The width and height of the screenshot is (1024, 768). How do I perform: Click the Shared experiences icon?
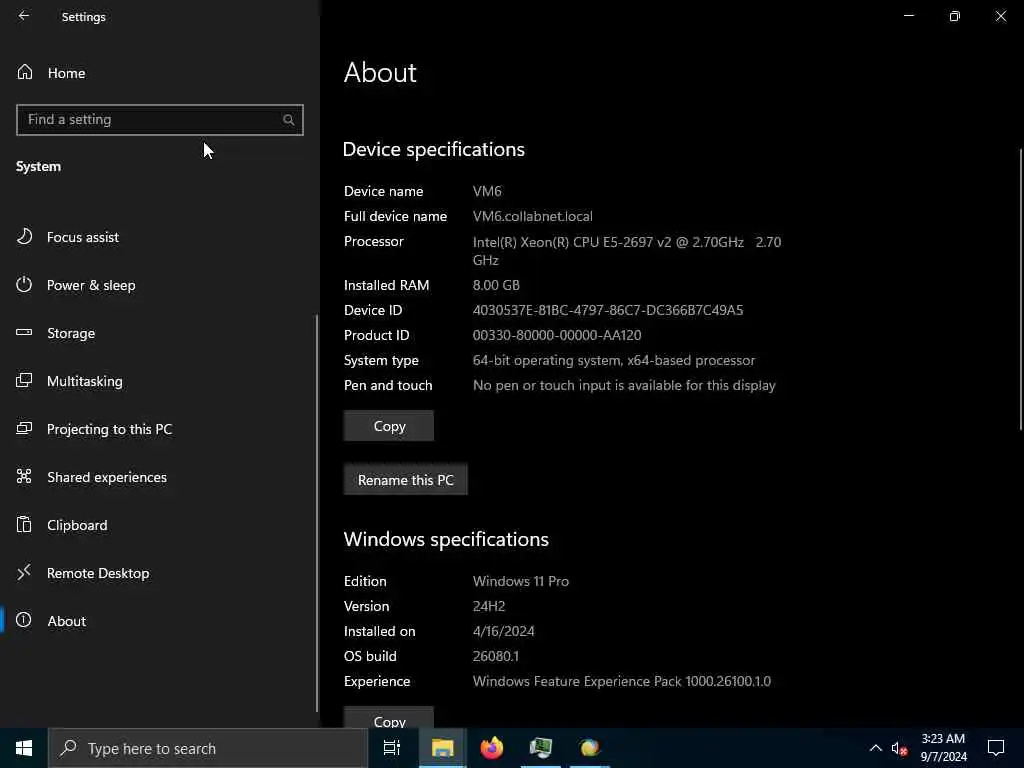click(x=24, y=476)
